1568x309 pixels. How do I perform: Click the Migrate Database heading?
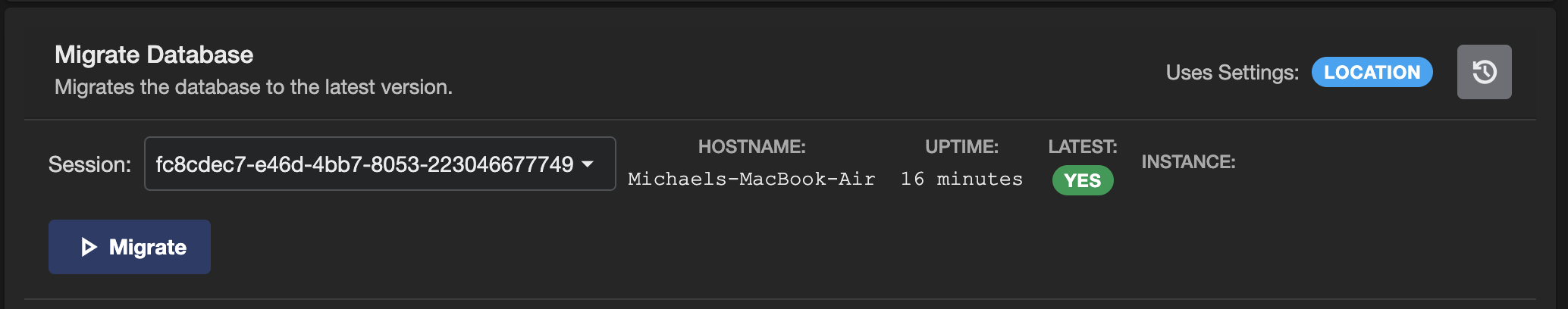click(154, 55)
